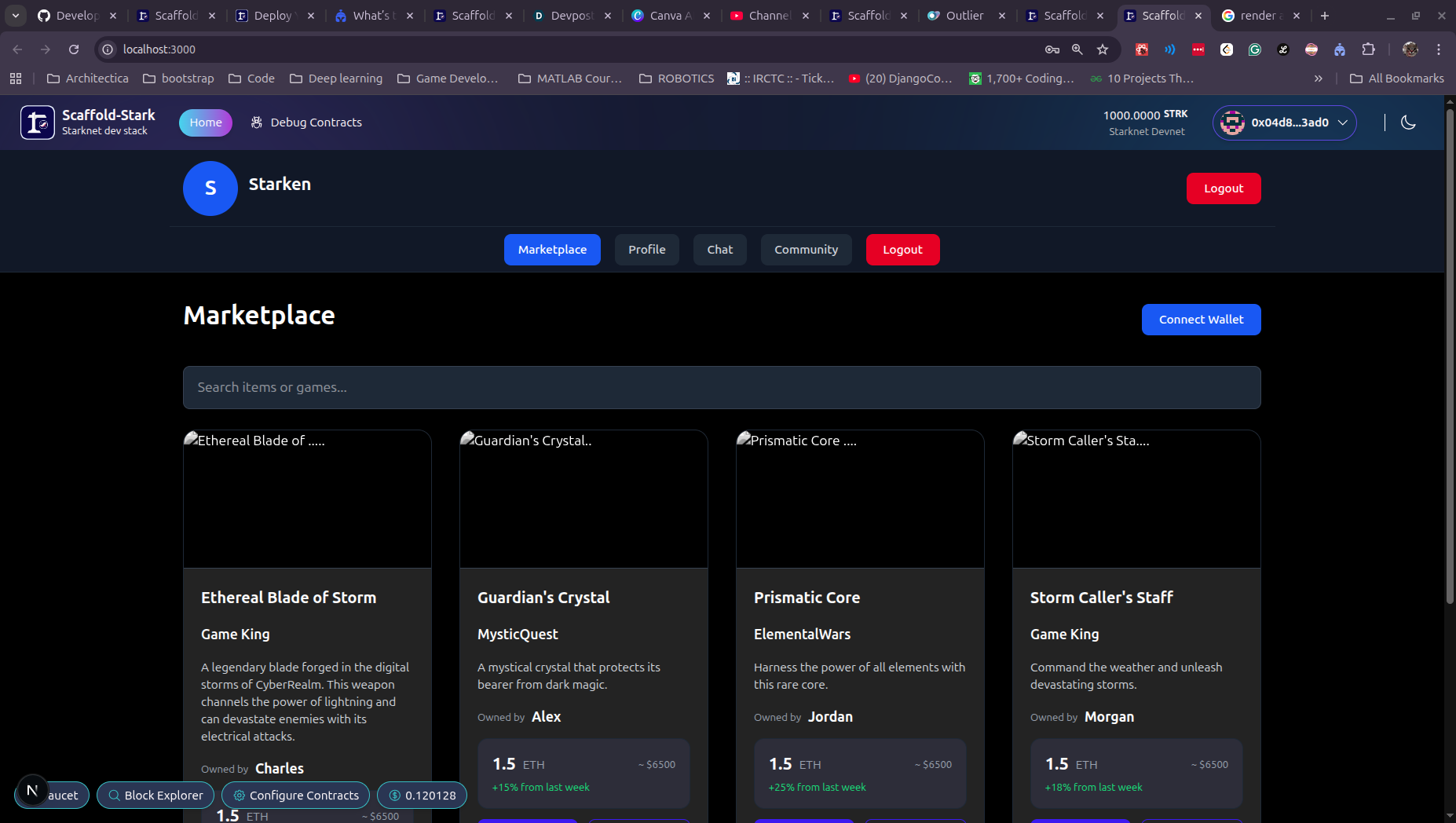Click the Next.js N dev indicator
This screenshot has height=823, width=1456.
[x=32, y=790]
